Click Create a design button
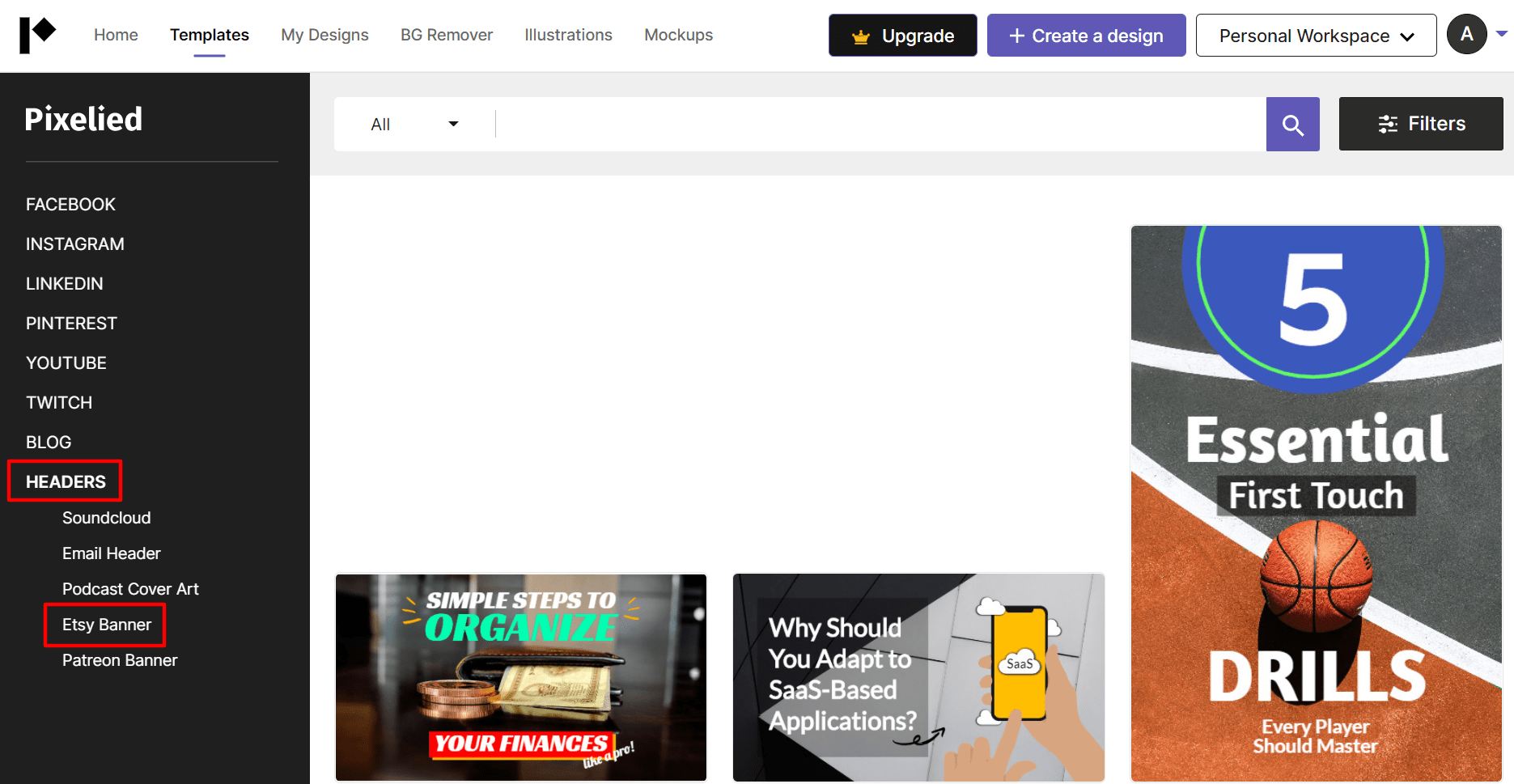The height and width of the screenshot is (784, 1514). pos(1086,36)
